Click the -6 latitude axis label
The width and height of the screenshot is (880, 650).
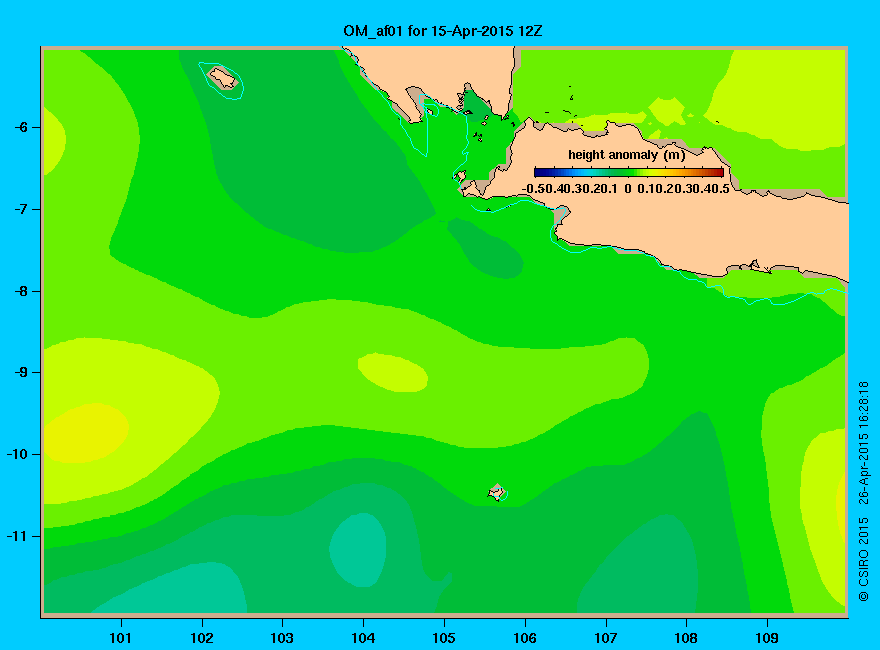click(21, 127)
